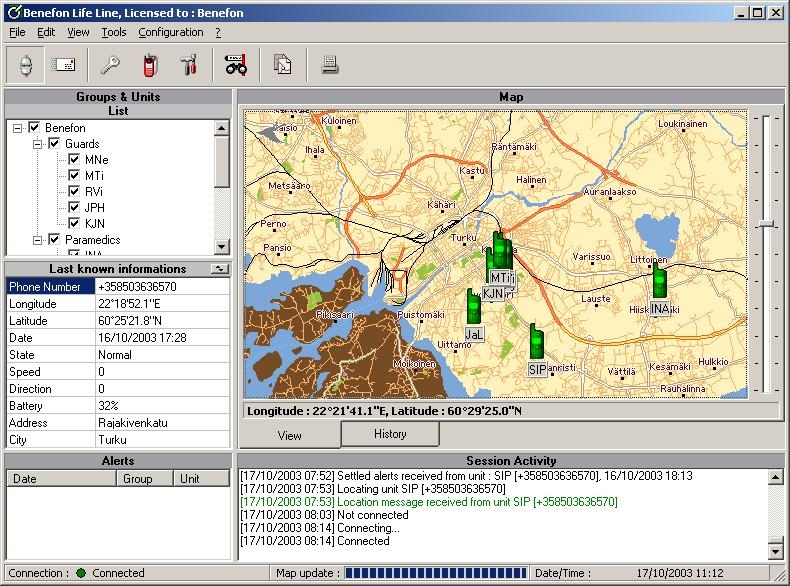Click the Address value Rajakivenkatu
The height and width of the screenshot is (586, 790).
point(133,423)
